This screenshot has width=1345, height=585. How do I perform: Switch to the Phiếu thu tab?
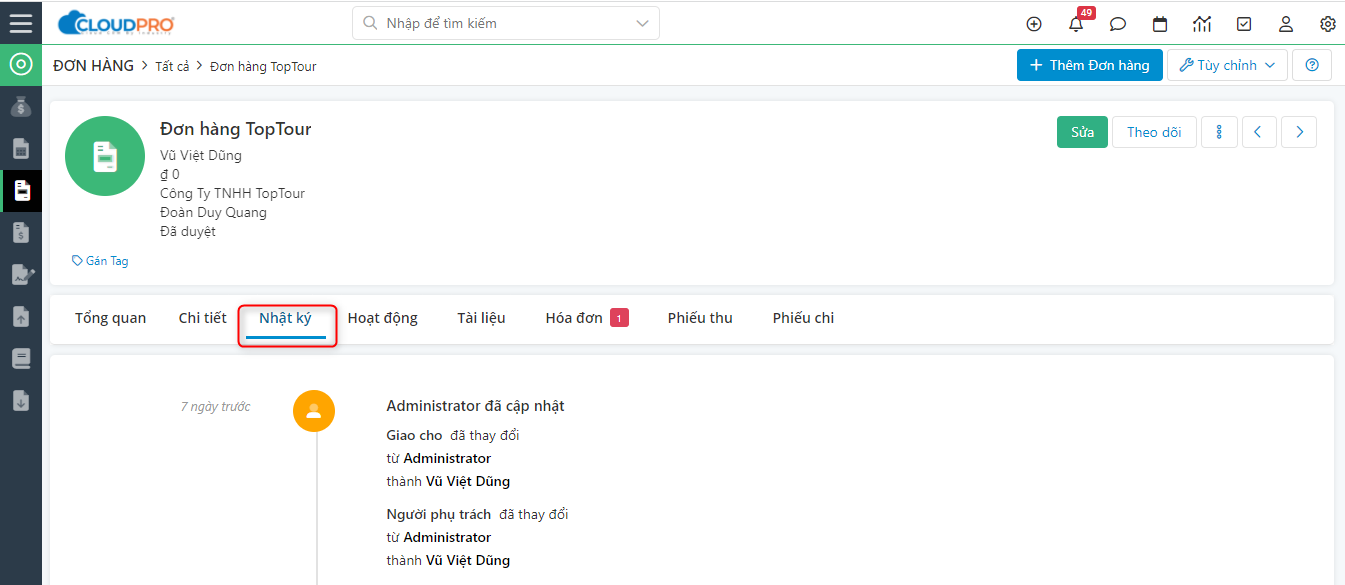point(700,318)
